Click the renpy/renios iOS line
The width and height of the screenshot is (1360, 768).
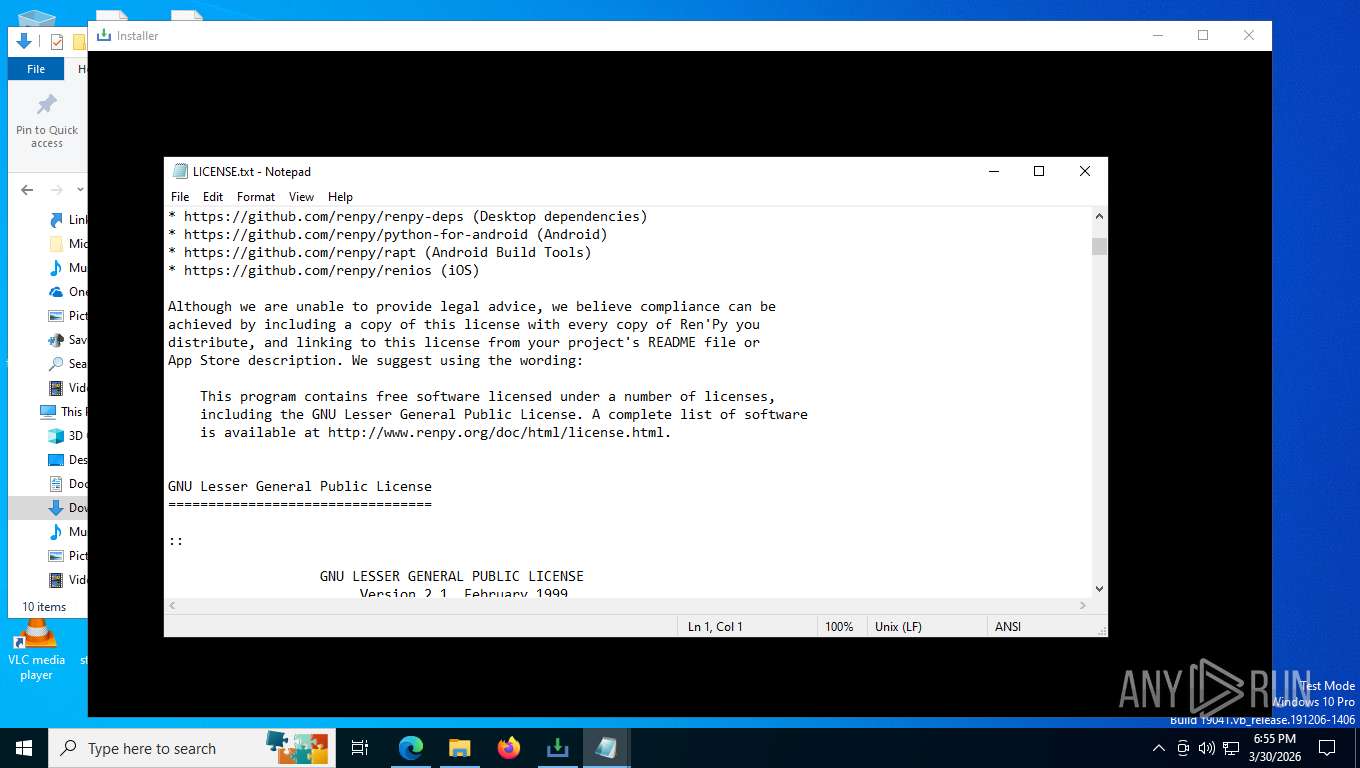[324, 270]
